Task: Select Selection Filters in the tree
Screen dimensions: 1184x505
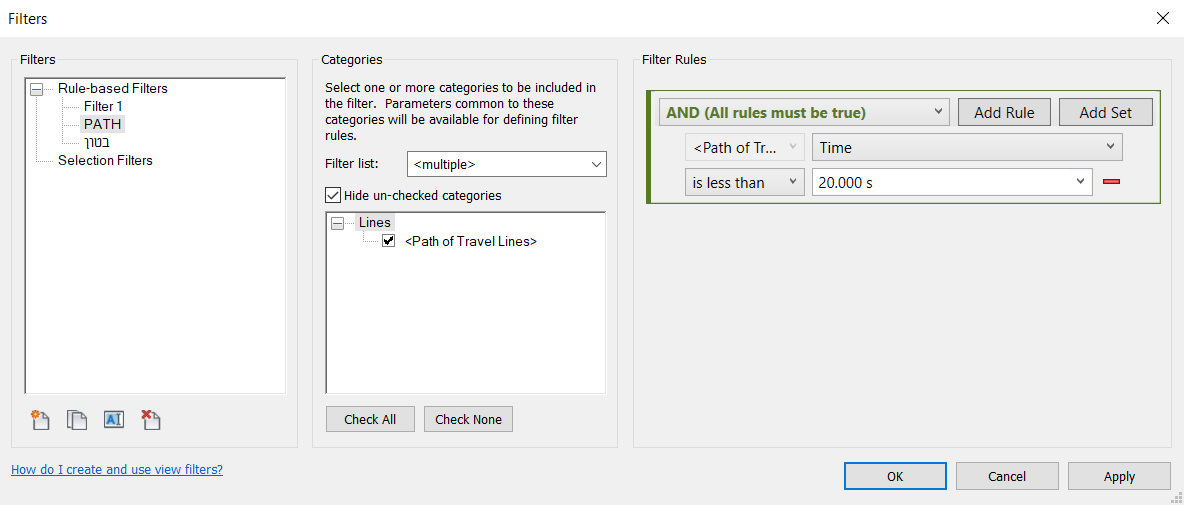Action: point(105,160)
